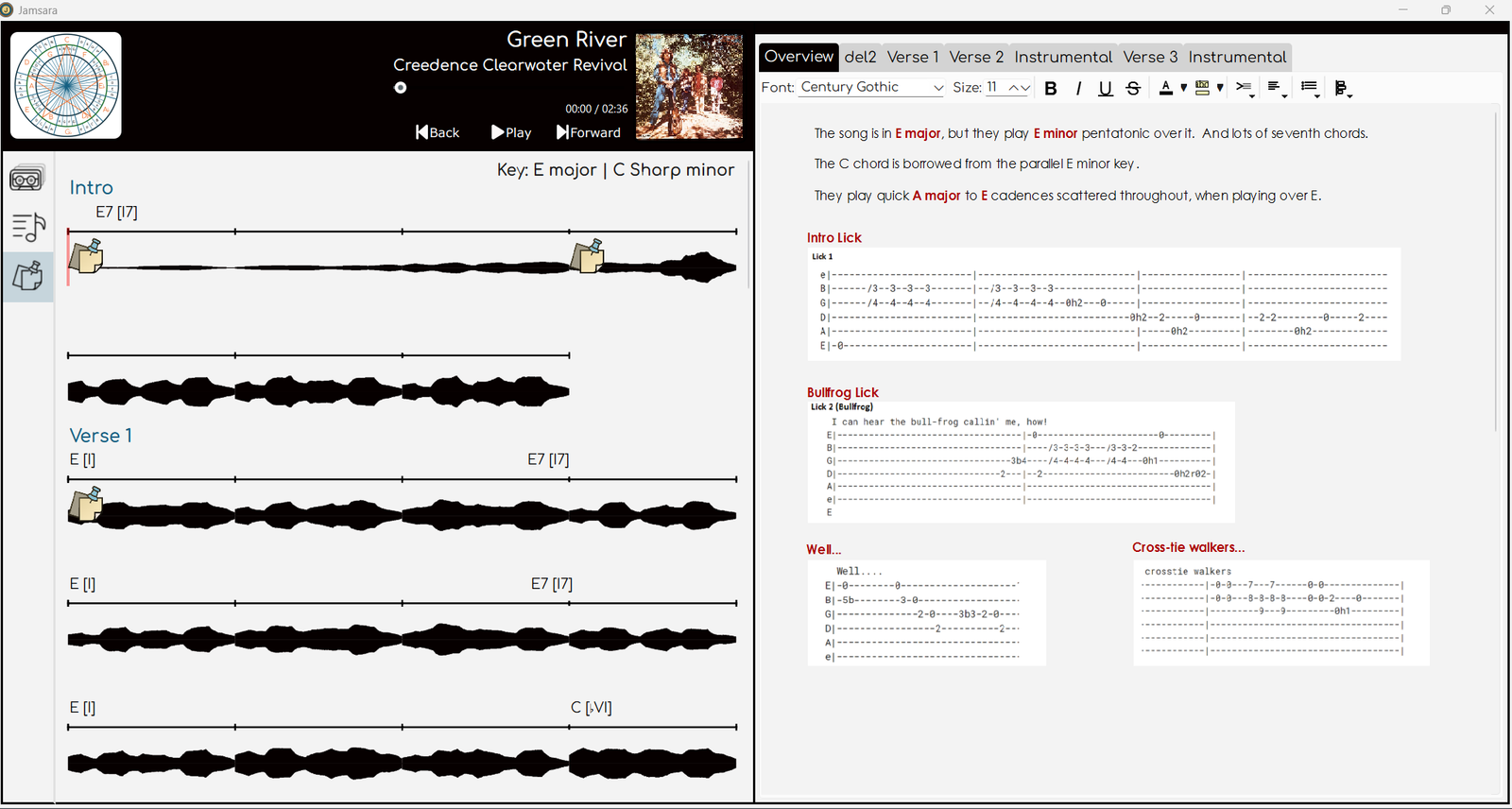Open the font color dropdown arrow
This screenshot has width=1512, height=809.
click(1184, 88)
